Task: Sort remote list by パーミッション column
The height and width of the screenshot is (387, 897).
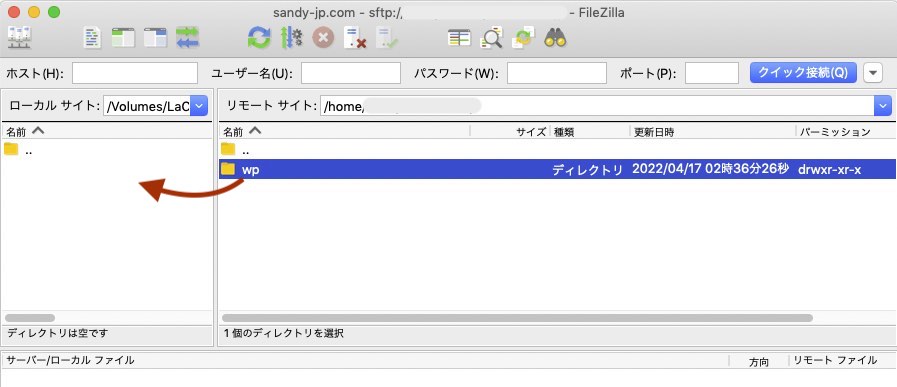Action: click(846, 132)
